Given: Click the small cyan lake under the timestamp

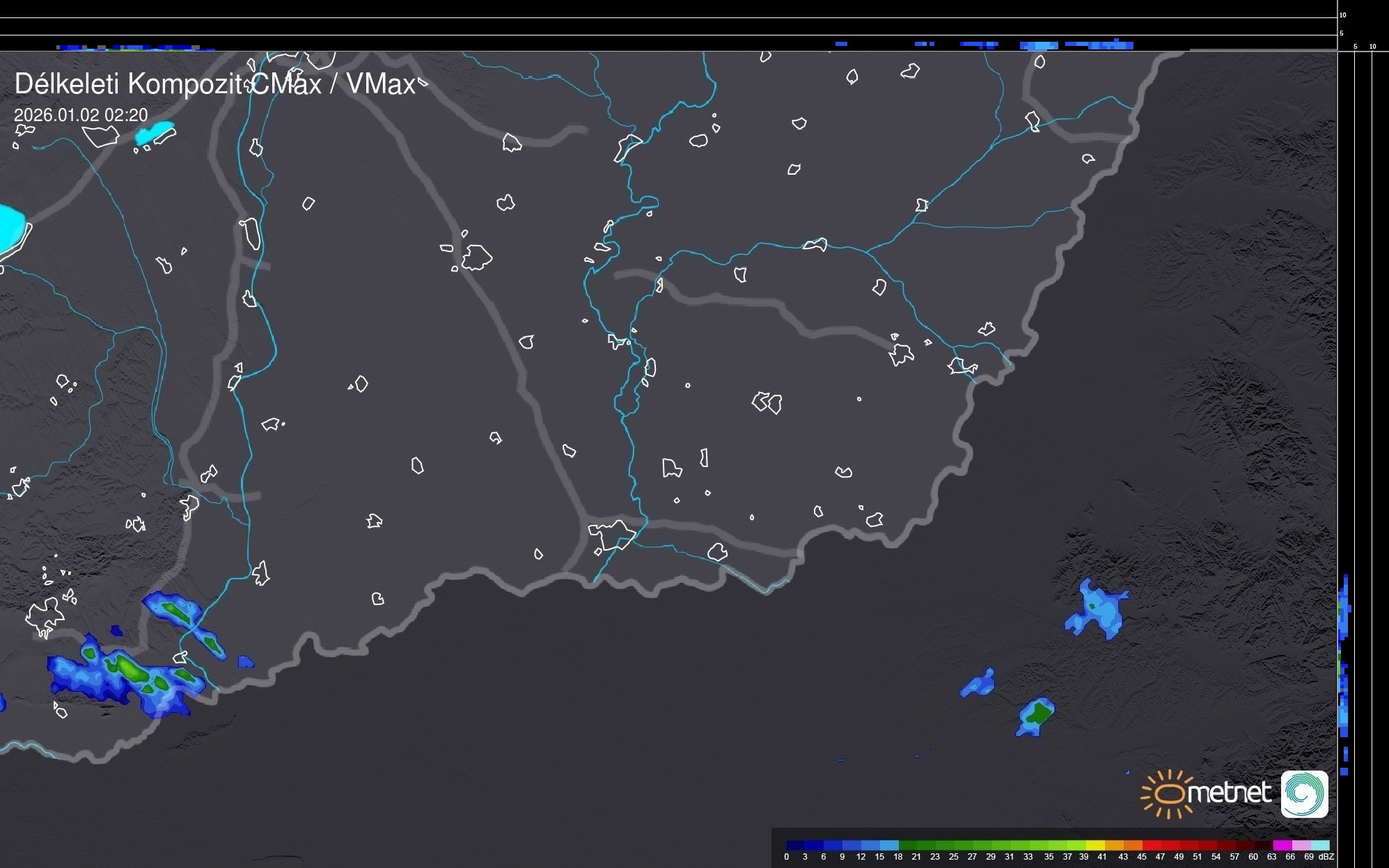Looking at the screenshot, I should tap(155, 132).
